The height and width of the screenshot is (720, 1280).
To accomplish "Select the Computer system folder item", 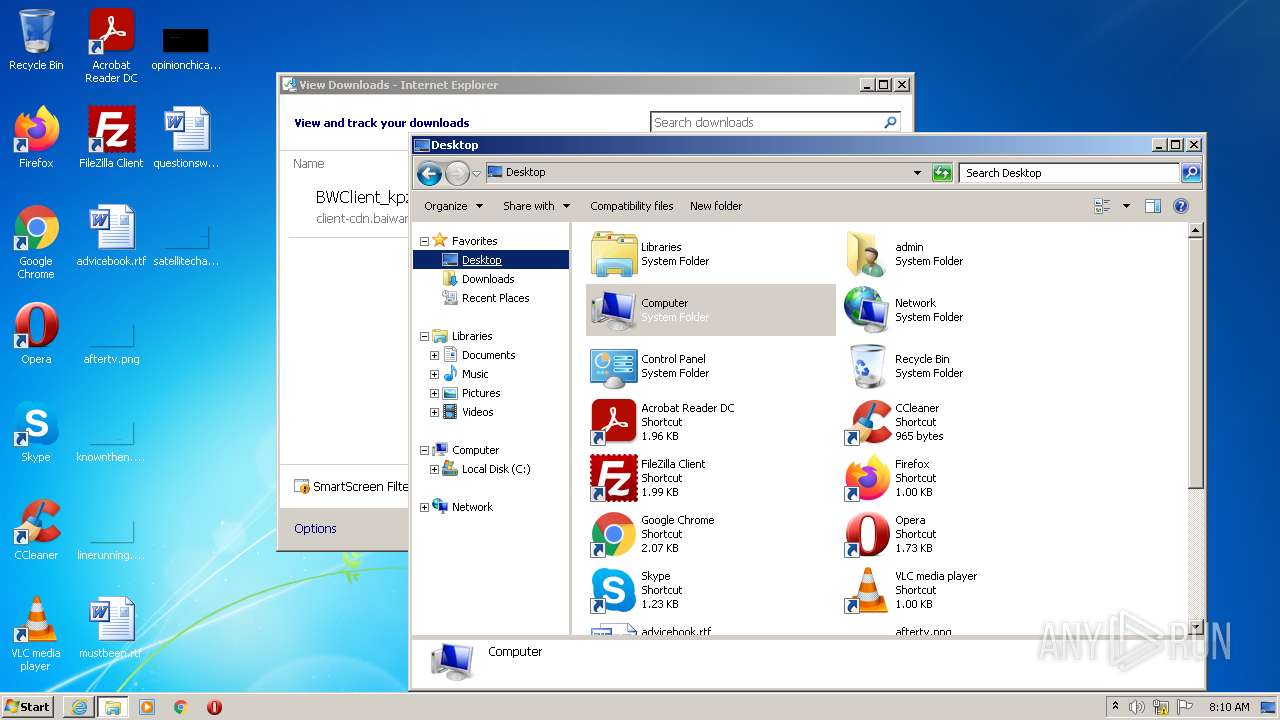I will point(710,310).
